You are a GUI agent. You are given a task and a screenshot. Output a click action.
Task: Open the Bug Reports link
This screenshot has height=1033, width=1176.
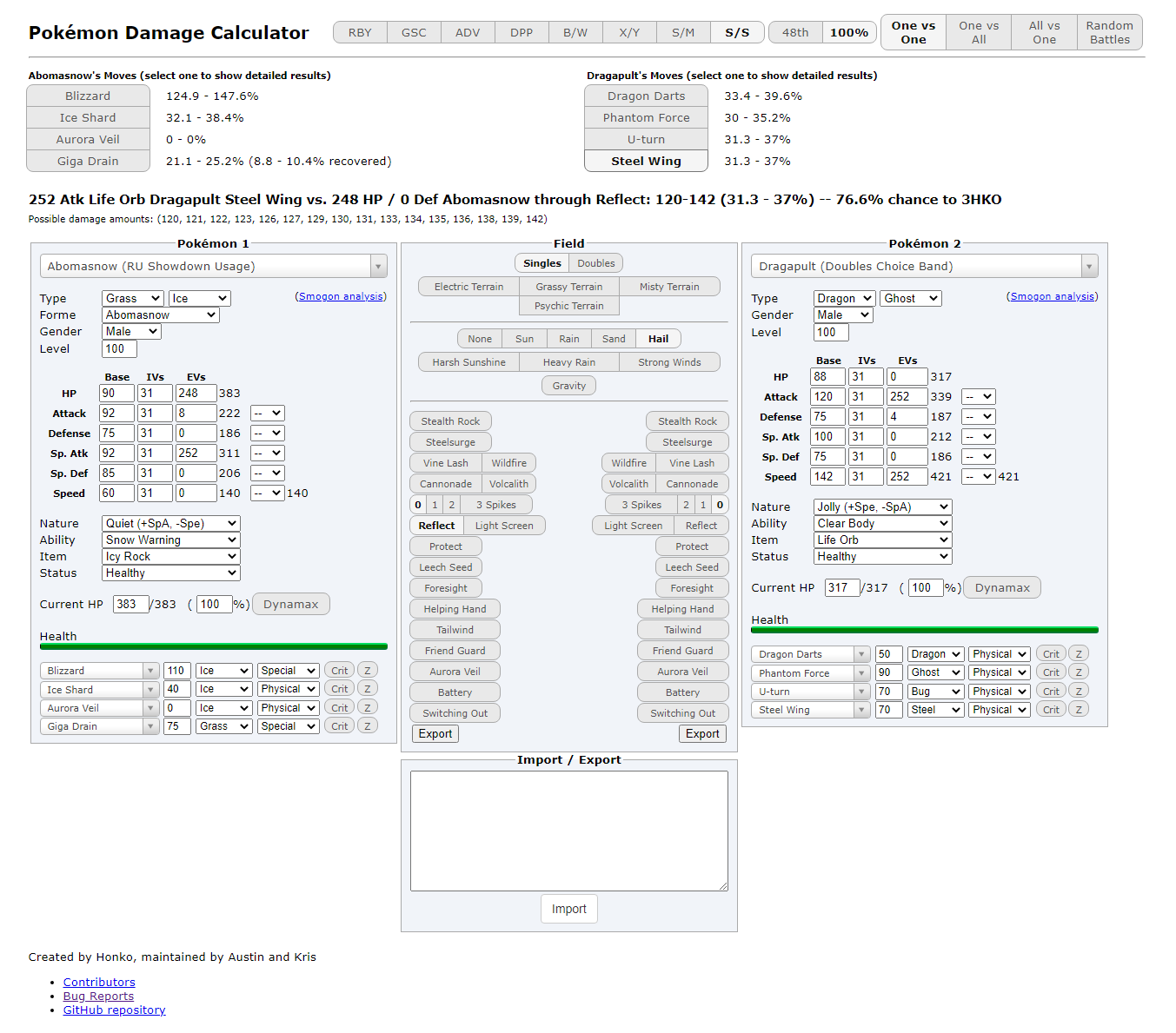pos(98,997)
